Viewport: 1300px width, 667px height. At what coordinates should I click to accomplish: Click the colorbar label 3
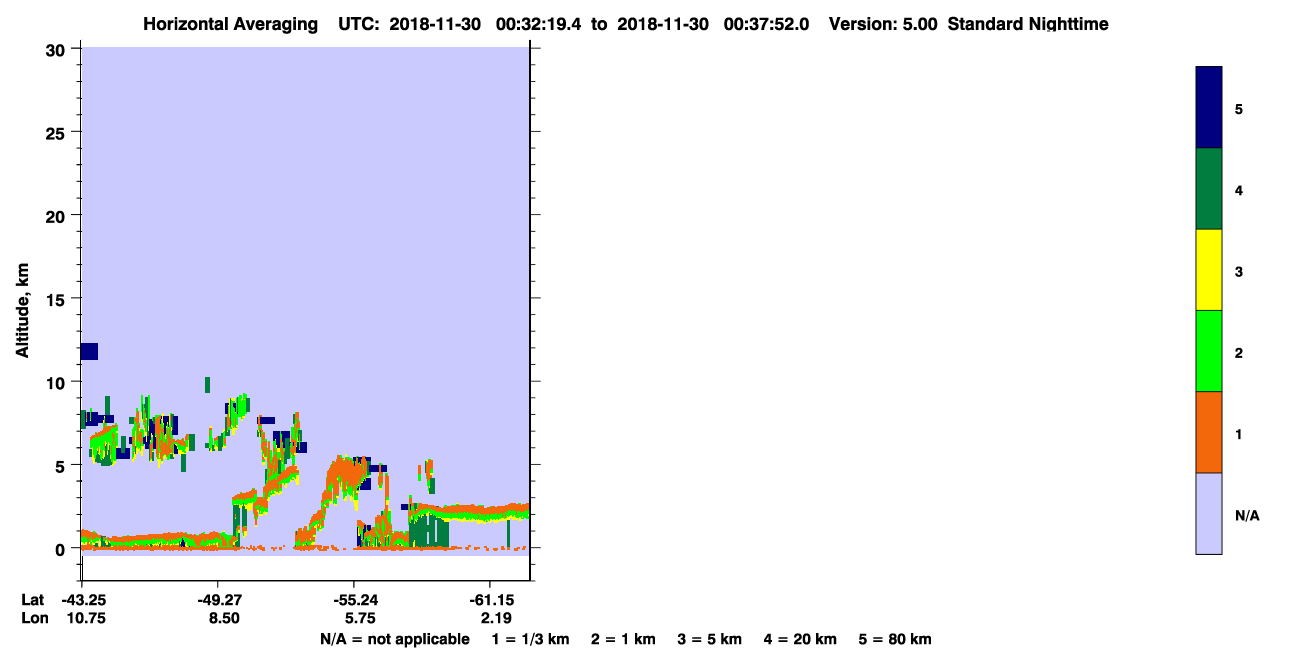(x=1239, y=271)
